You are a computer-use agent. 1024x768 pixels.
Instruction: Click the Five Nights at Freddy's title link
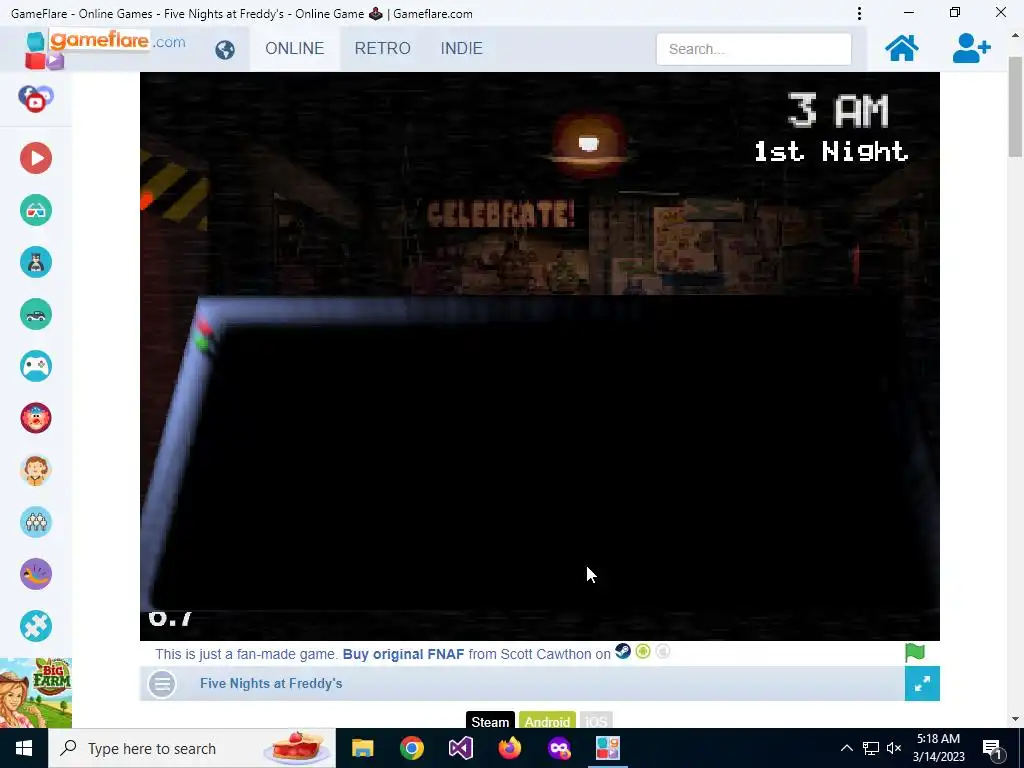pyautogui.click(x=271, y=684)
